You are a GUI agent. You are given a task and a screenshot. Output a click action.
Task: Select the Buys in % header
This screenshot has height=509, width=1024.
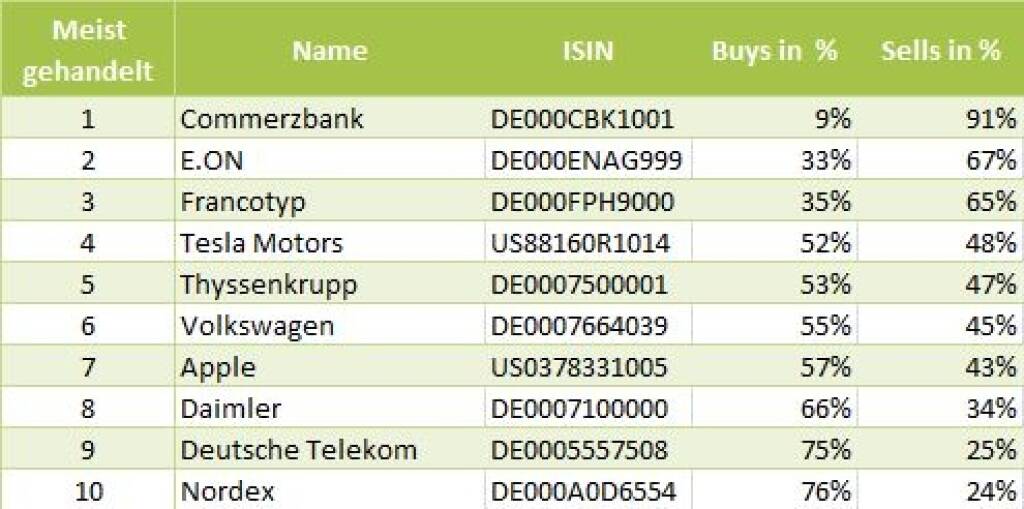pos(774,50)
